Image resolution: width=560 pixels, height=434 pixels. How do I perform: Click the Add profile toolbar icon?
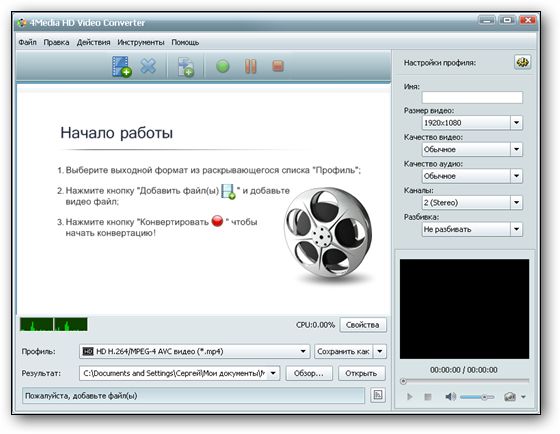click(186, 67)
